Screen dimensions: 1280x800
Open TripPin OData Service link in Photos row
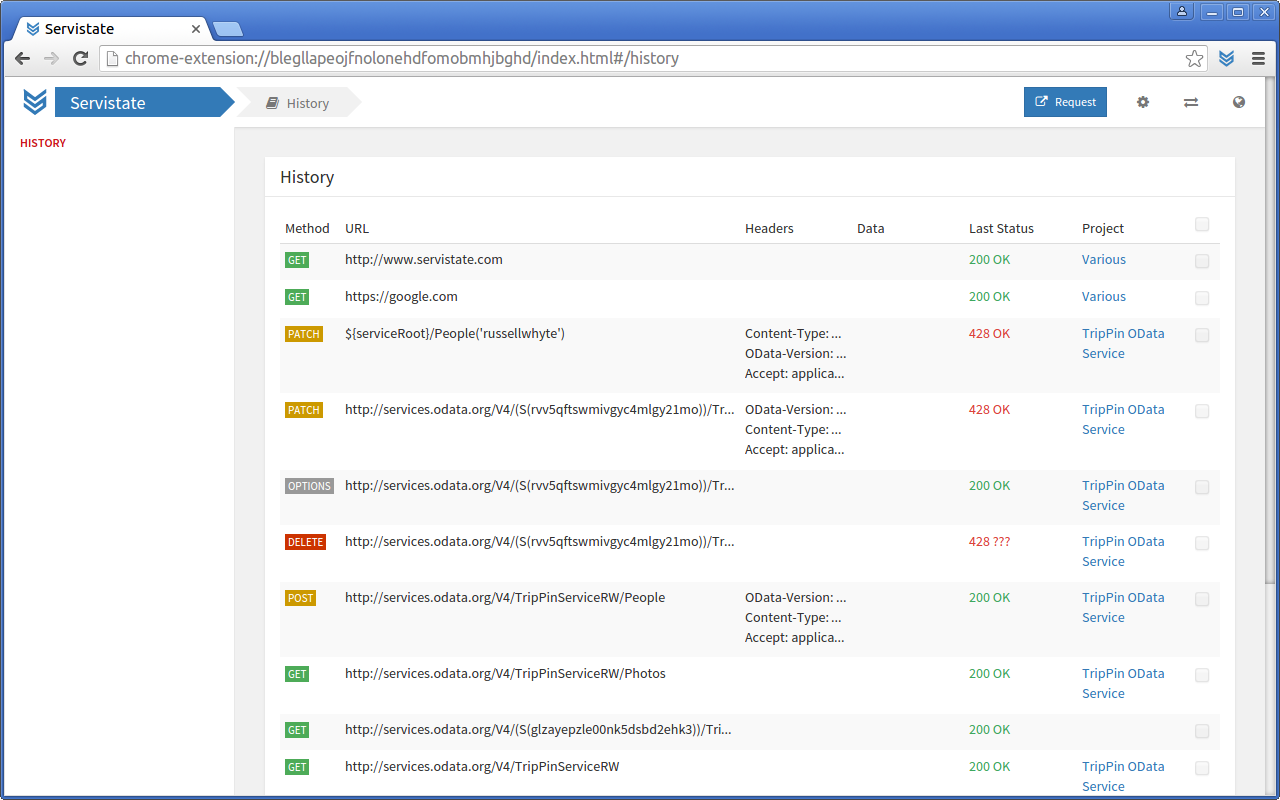click(1123, 683)
